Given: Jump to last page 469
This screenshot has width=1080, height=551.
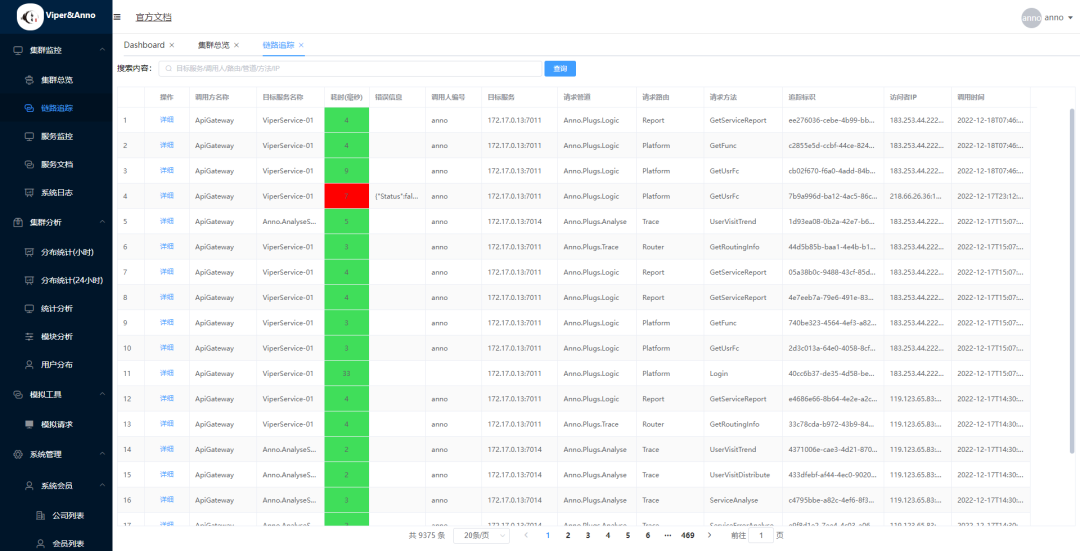Looking at the screenshot, I should (x=687, y=535).
